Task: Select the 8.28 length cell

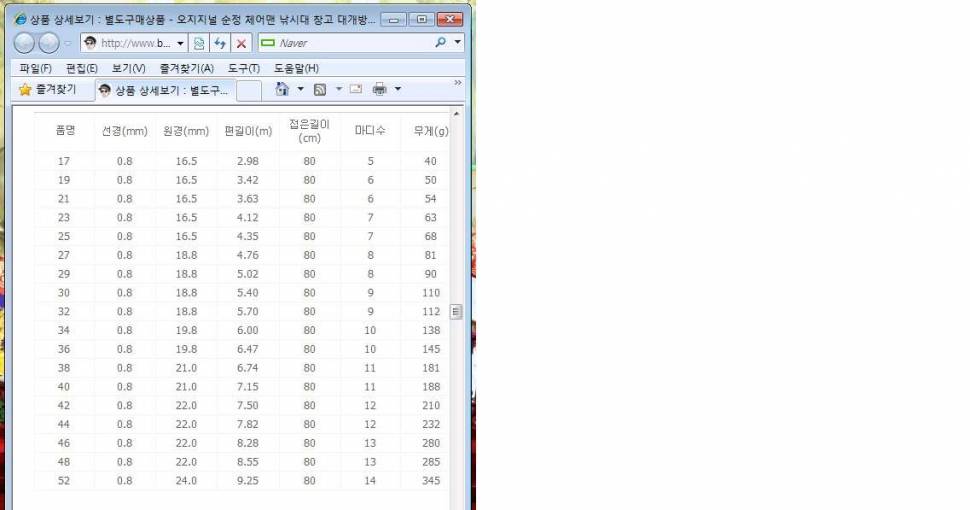Action: coord(247,443)
